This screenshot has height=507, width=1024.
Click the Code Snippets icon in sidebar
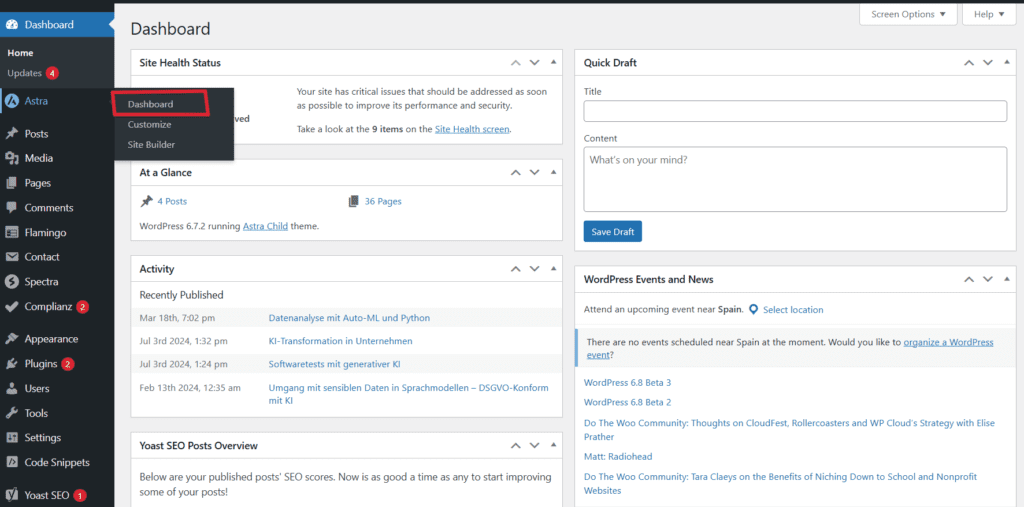pyautogui.click(x=12, y=463)
